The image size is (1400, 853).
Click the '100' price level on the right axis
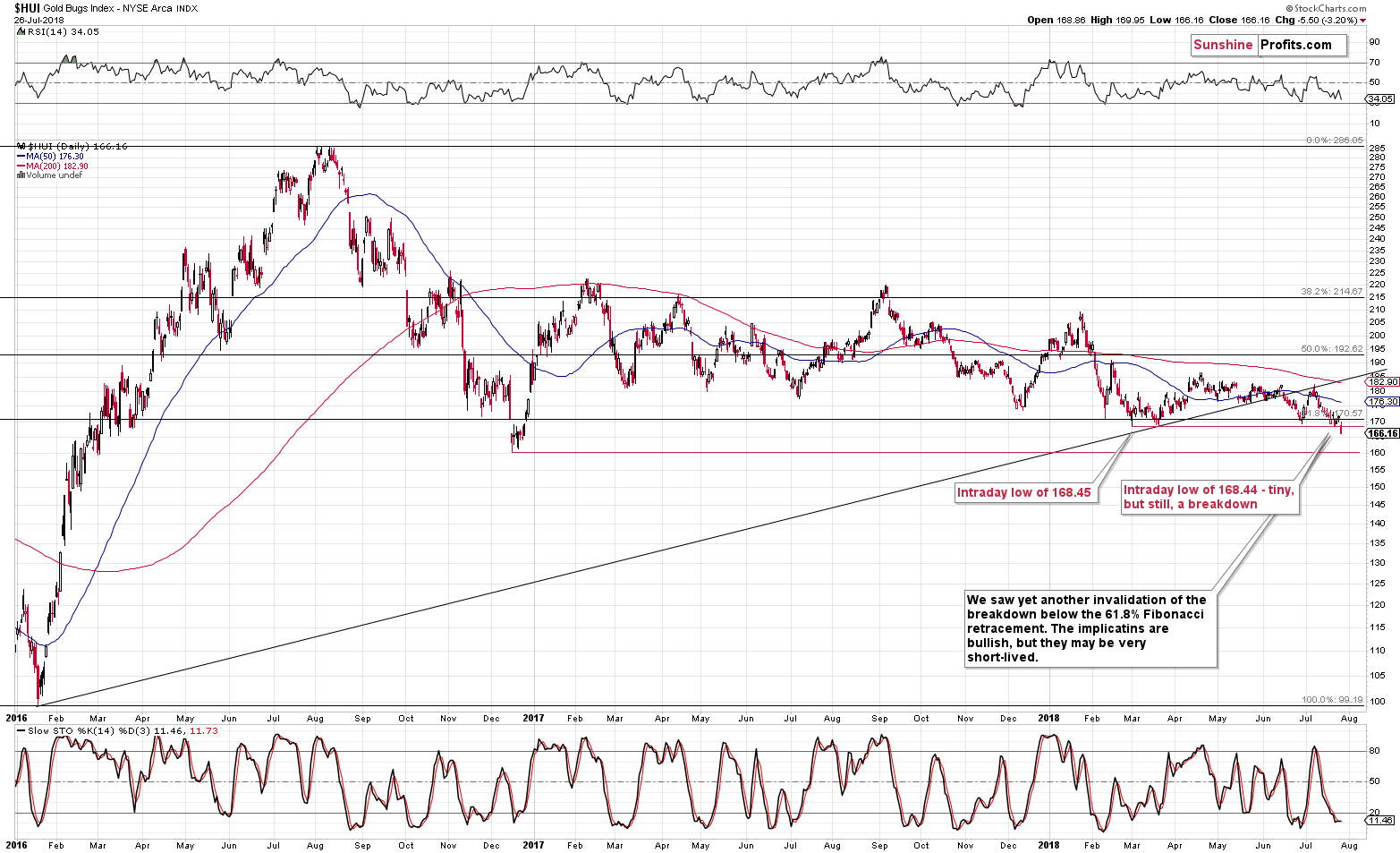pyautogui.click(x=1377, y=702)
